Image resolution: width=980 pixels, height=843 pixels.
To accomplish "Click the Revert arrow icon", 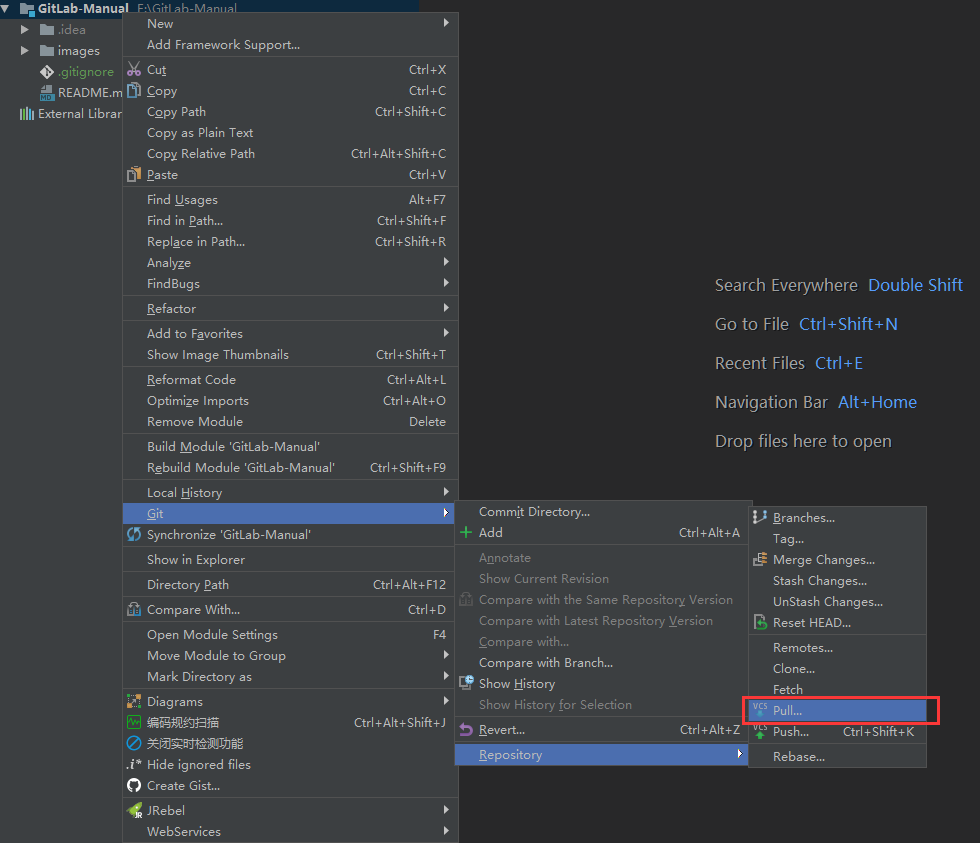I will 466,730.
